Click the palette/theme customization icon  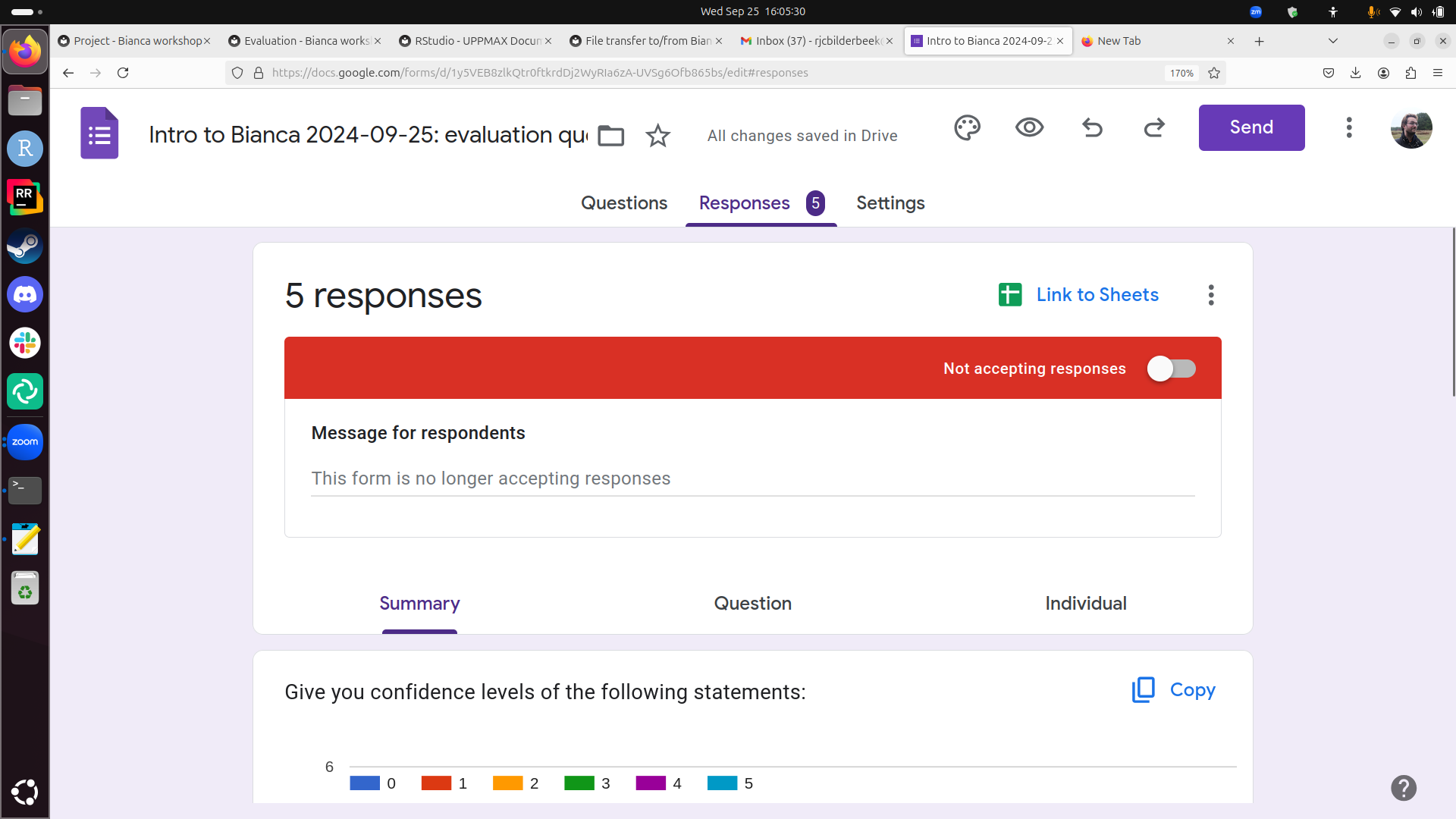pyautogui.click(x=967, y=127)
